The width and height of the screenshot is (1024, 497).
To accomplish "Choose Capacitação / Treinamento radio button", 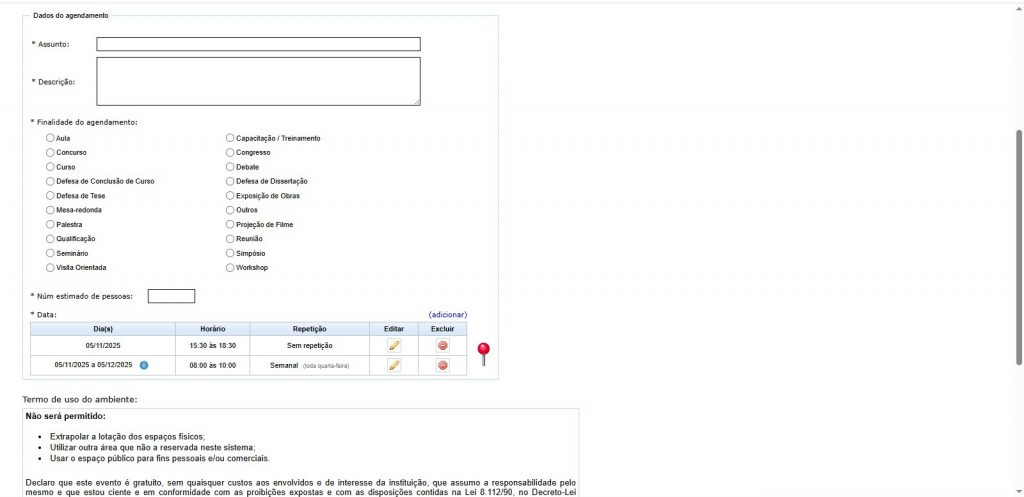I will pos(230,138).
